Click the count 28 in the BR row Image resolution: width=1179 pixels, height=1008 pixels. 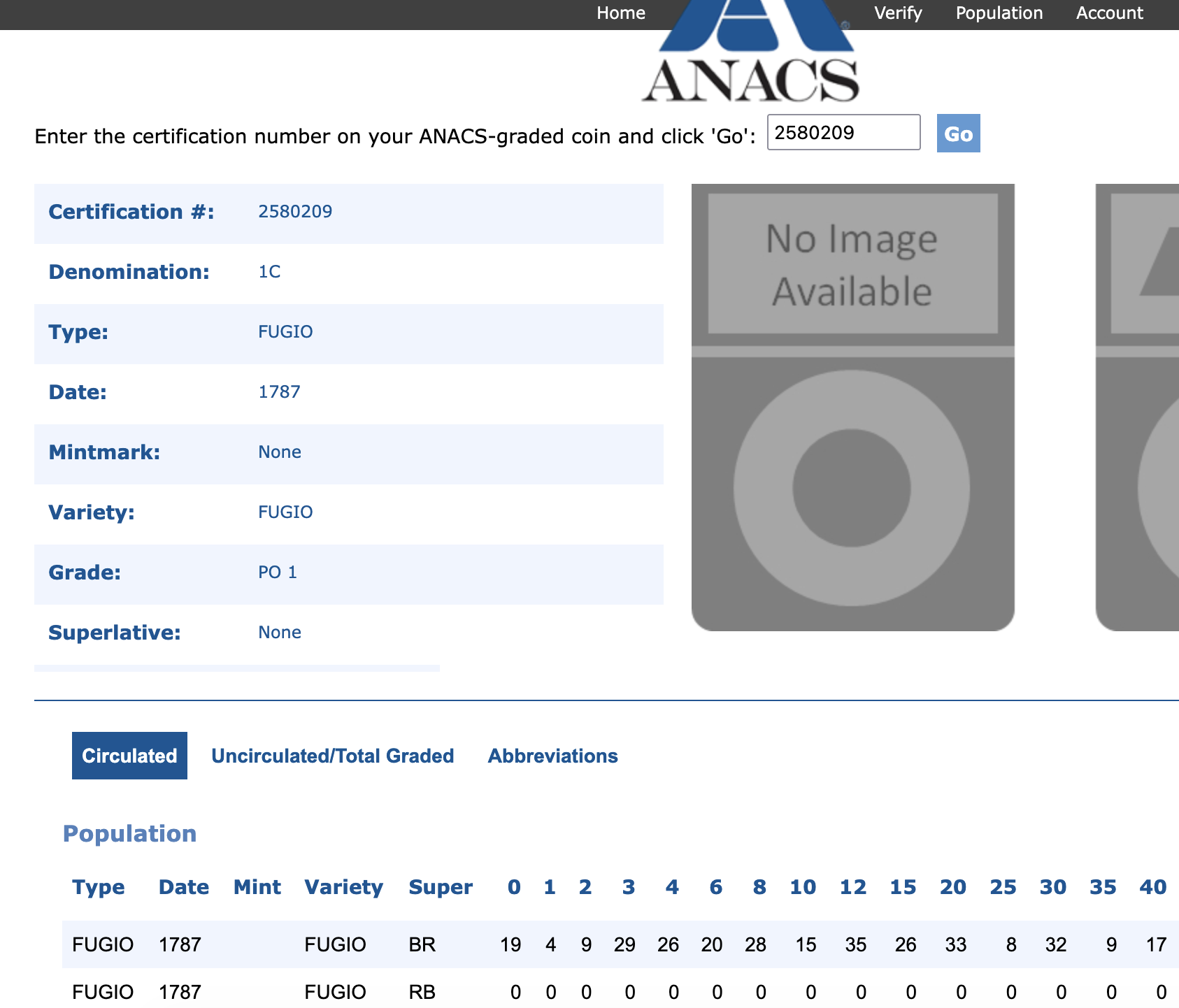pyautogui.click(x=756, y=945)
